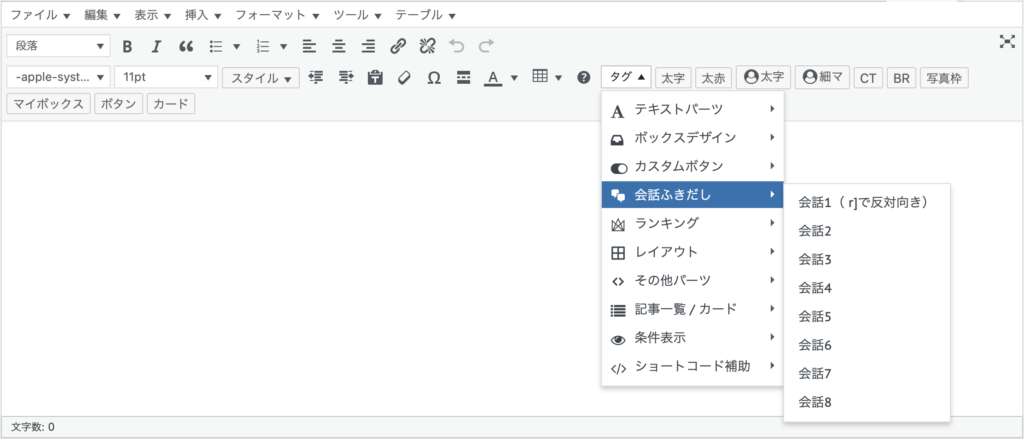Open the 段落 paragraph format dropdown
Image resolution: width=1024 pixels, height=439 pixels.
(58, 46)
